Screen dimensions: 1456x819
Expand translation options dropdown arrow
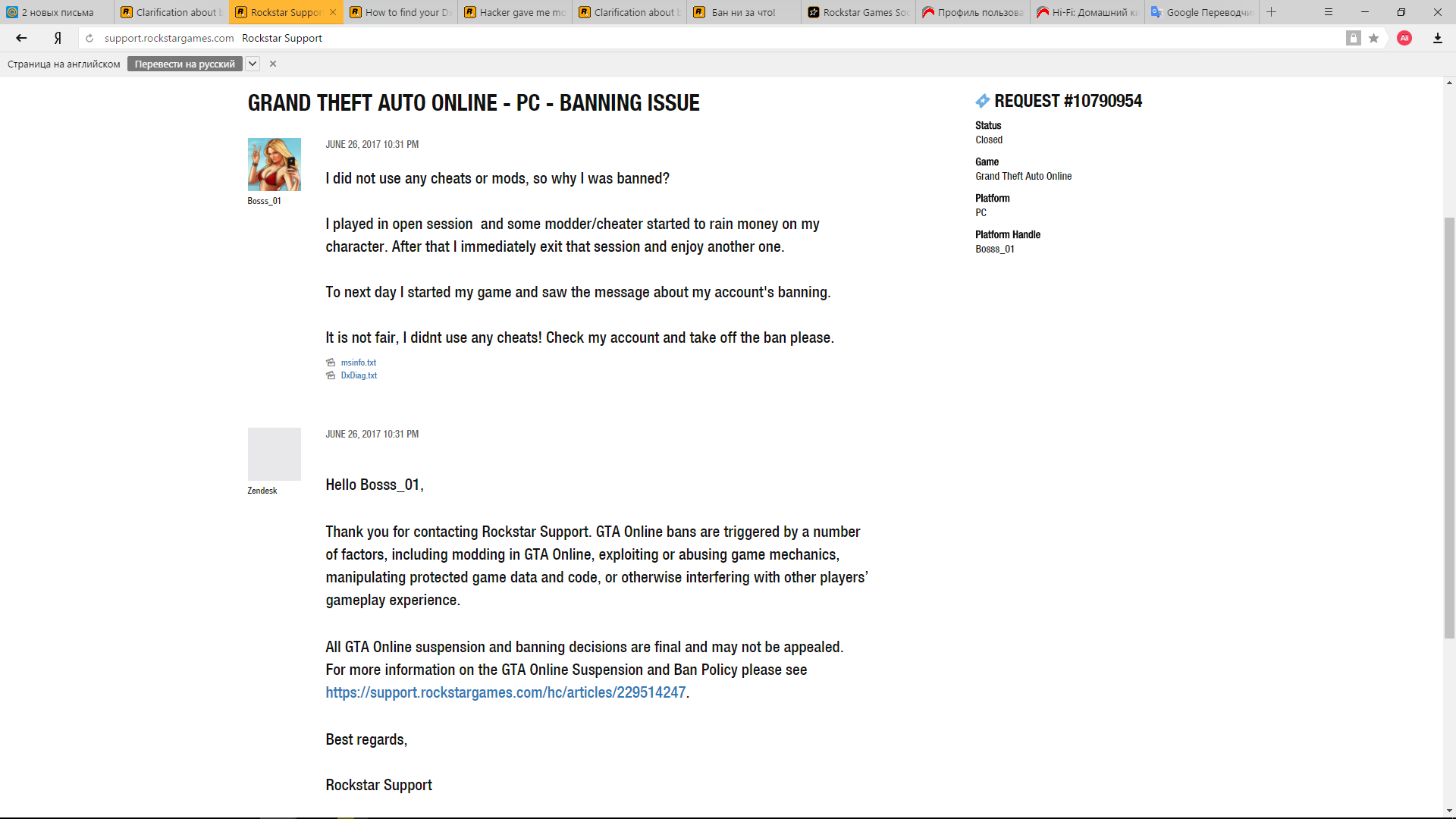click(x=253, y=64)
